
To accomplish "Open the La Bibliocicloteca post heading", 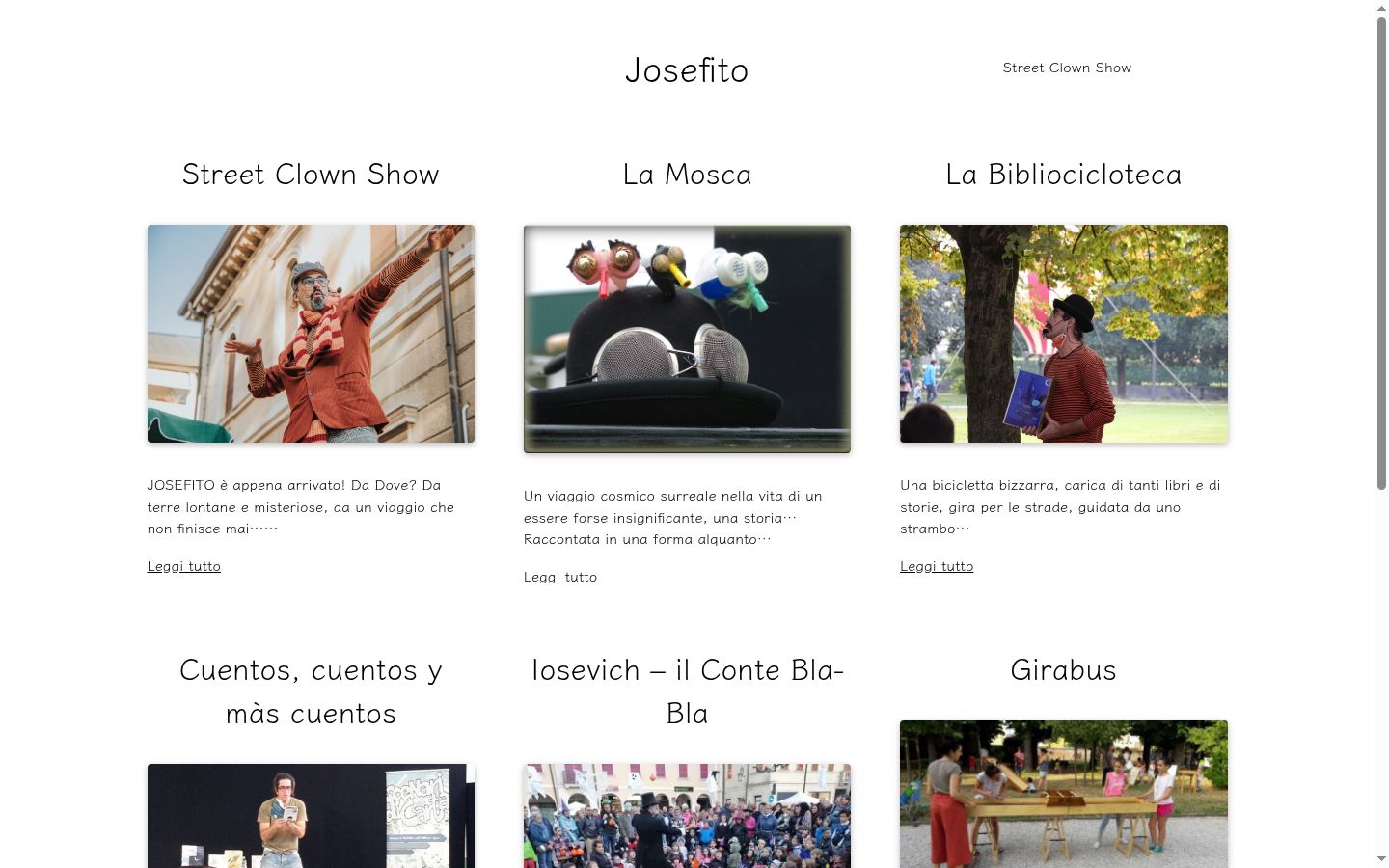I will point(1063,175).
